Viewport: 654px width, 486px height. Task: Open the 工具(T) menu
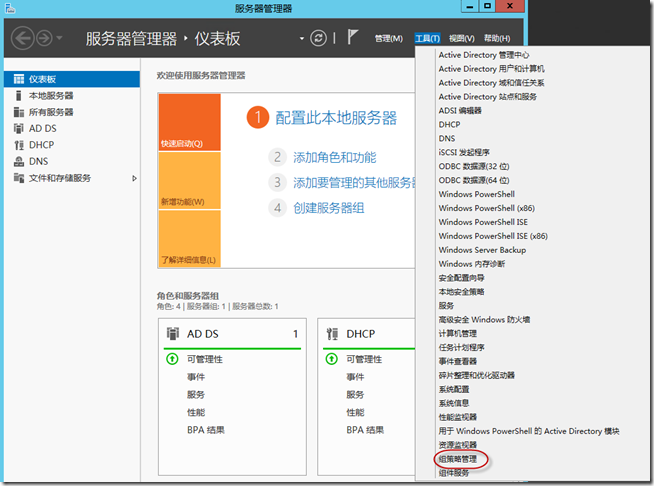click(427, 38)
